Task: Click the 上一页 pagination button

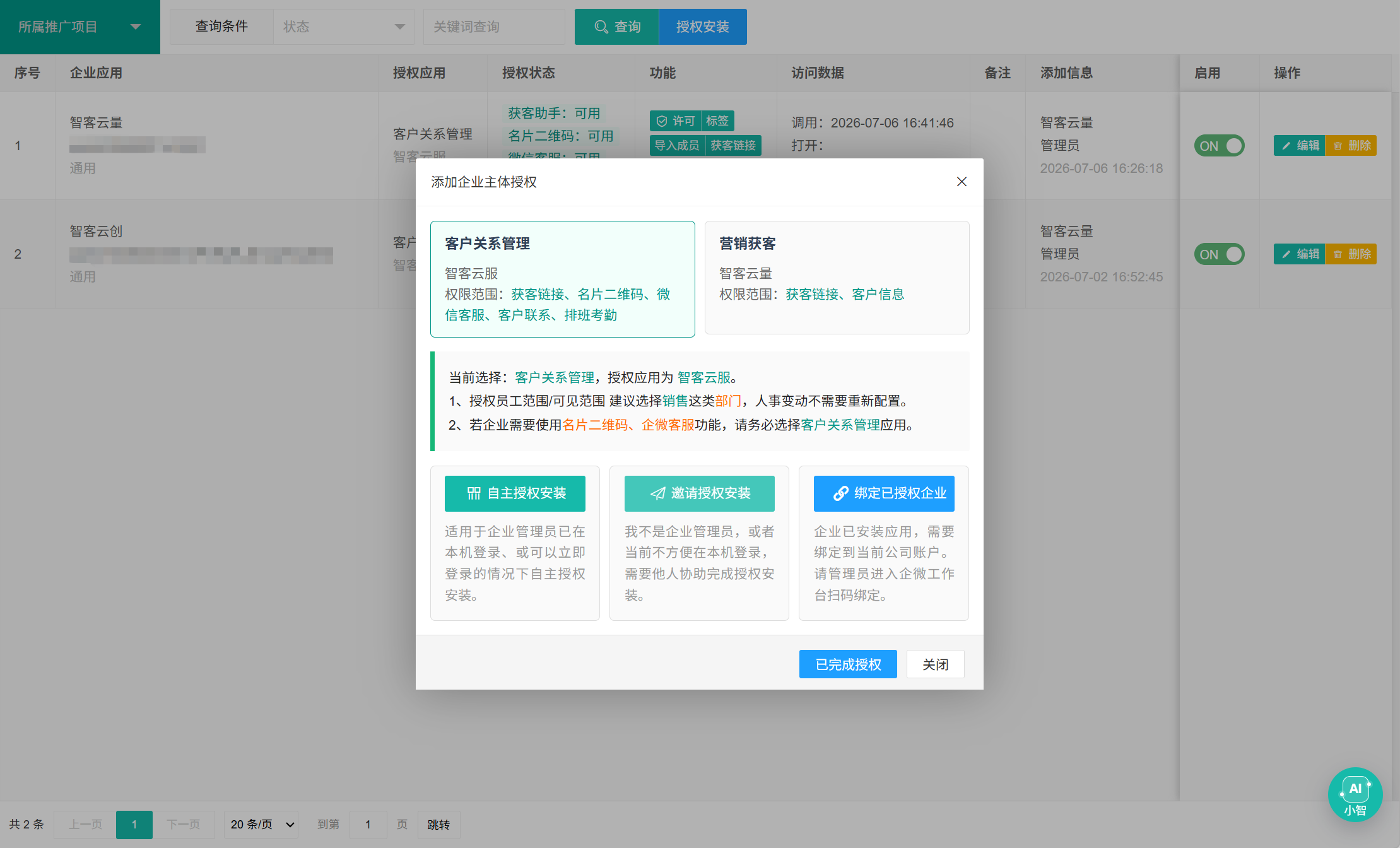Action: click(x=85, y=825)
